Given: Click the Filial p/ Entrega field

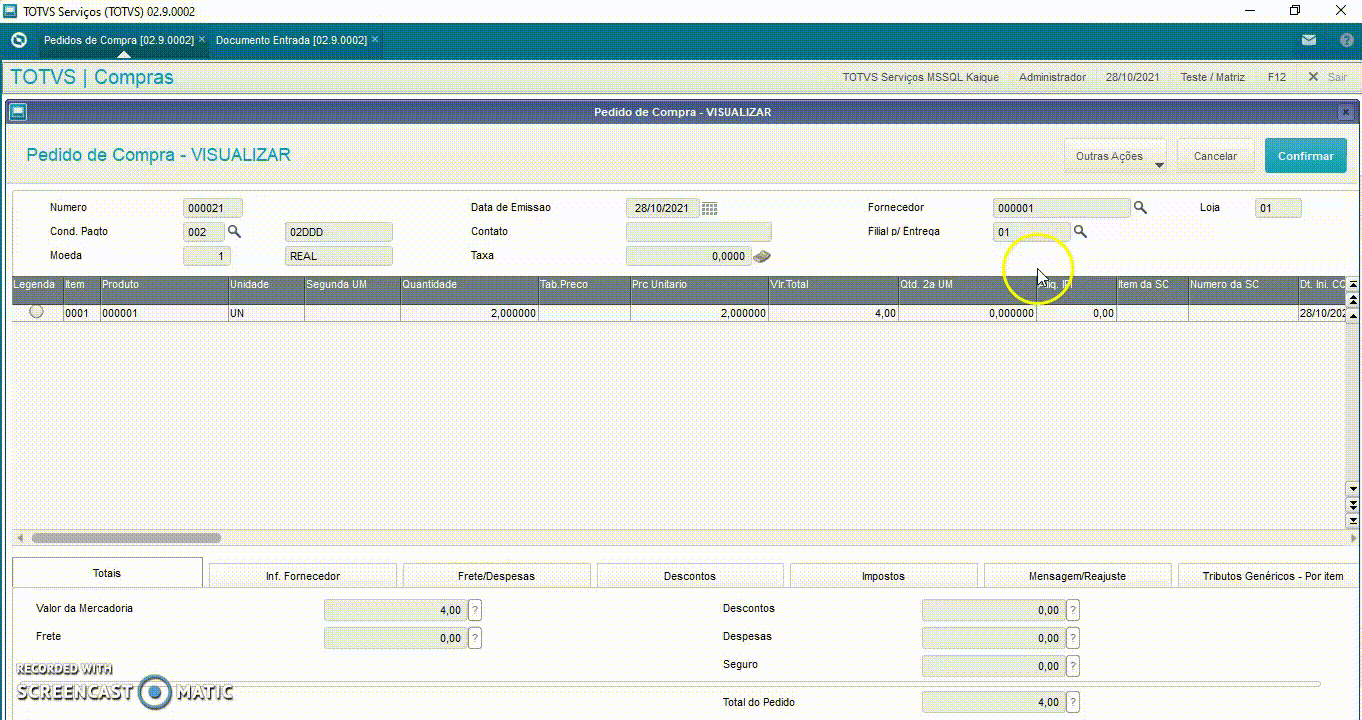Looking at the screenshot, I should coord(1032,232).
